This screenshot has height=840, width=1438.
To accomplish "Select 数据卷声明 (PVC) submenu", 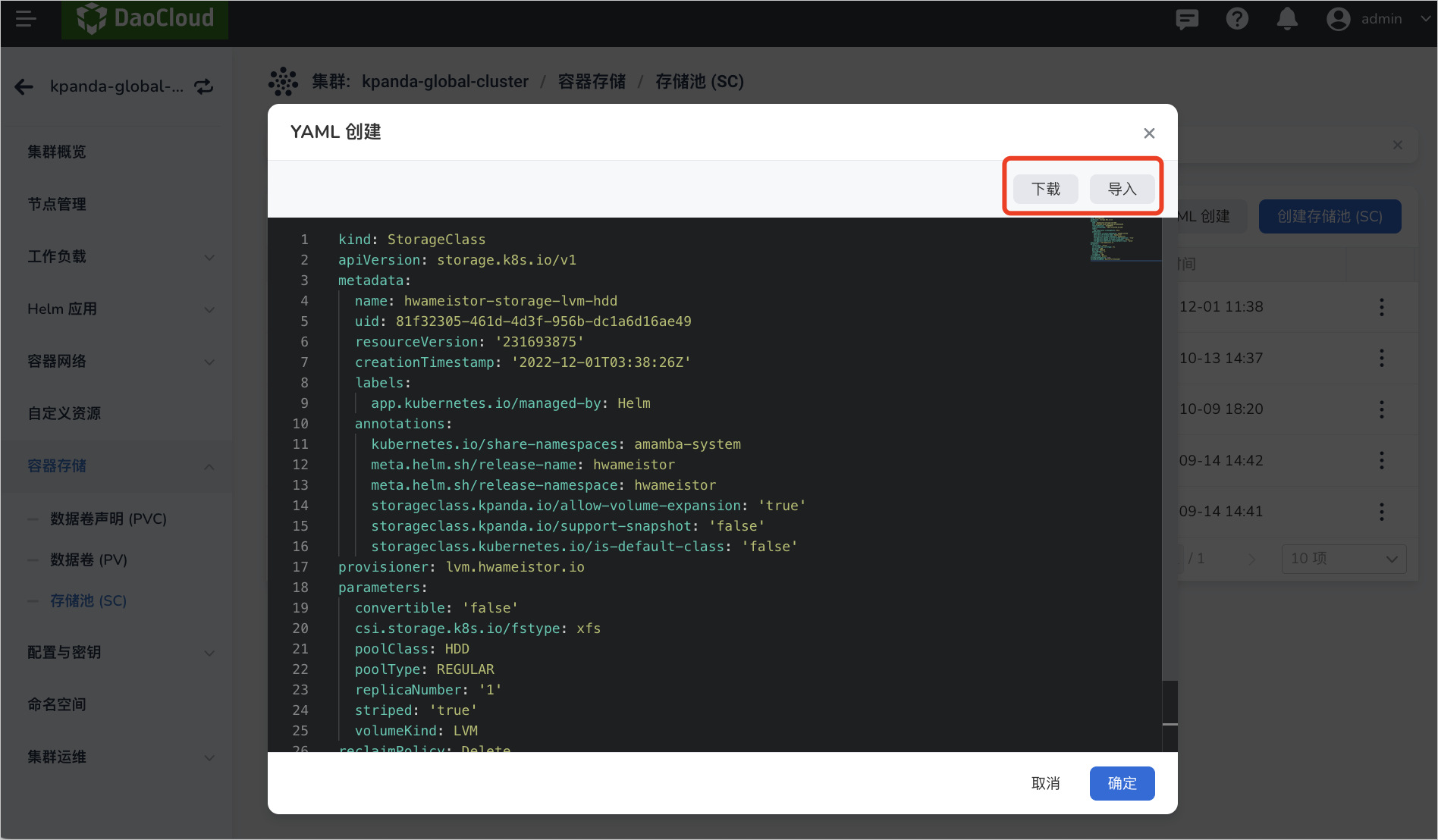I will click(108, 519).
